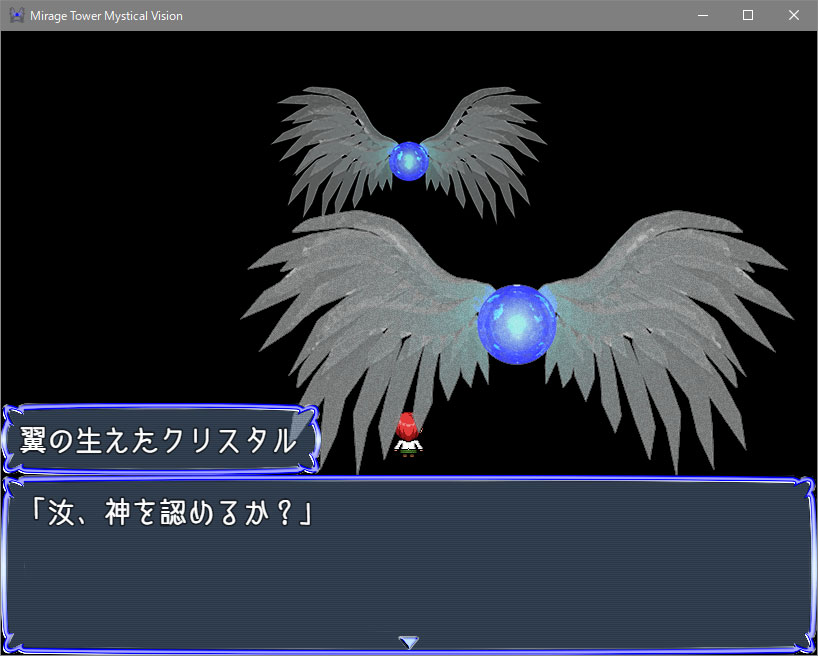Viewport: 818px width, 656px height.
Task: Maximize the game window
Action: click(x=748, y=16)
